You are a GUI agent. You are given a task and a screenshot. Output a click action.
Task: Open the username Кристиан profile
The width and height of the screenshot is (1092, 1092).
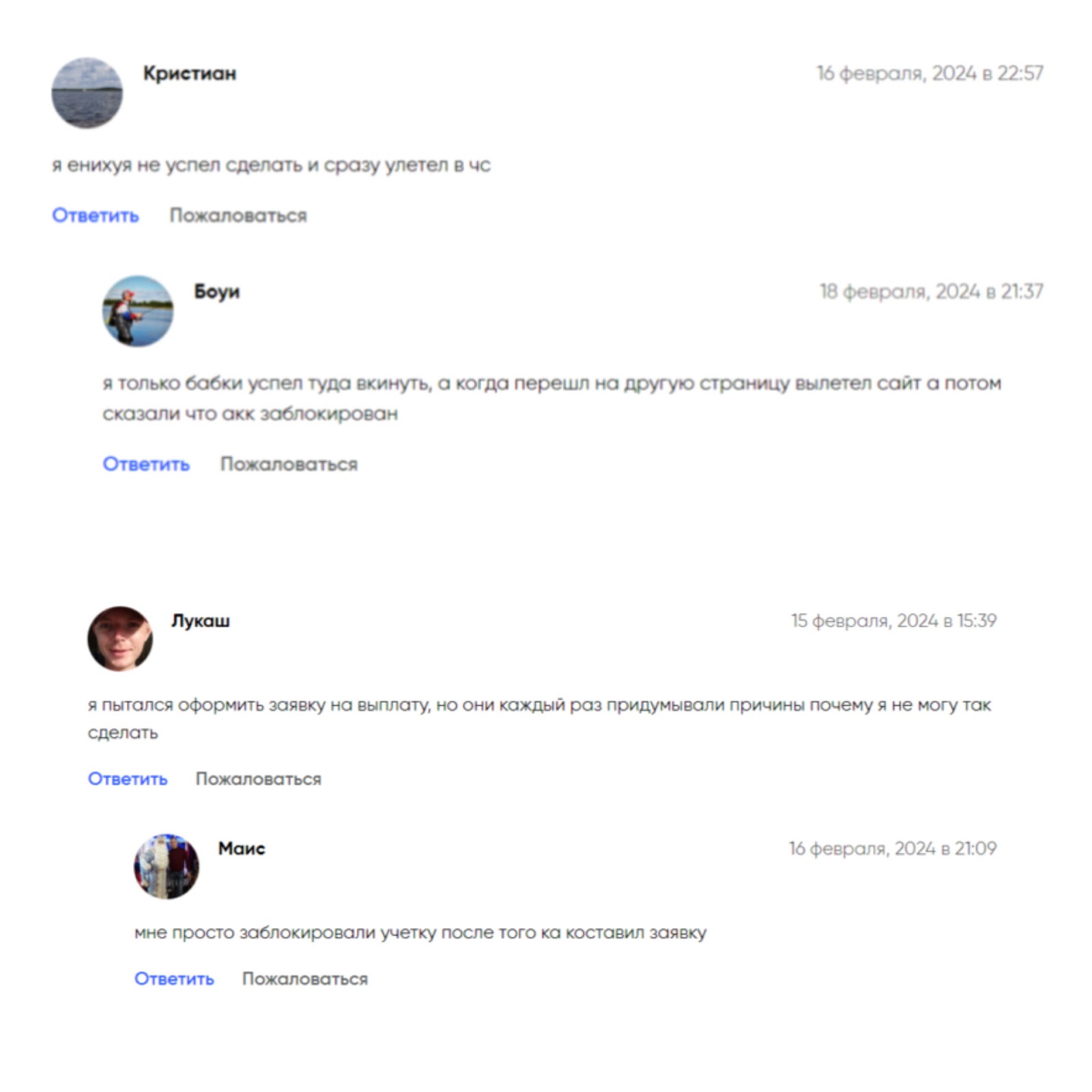190,73
